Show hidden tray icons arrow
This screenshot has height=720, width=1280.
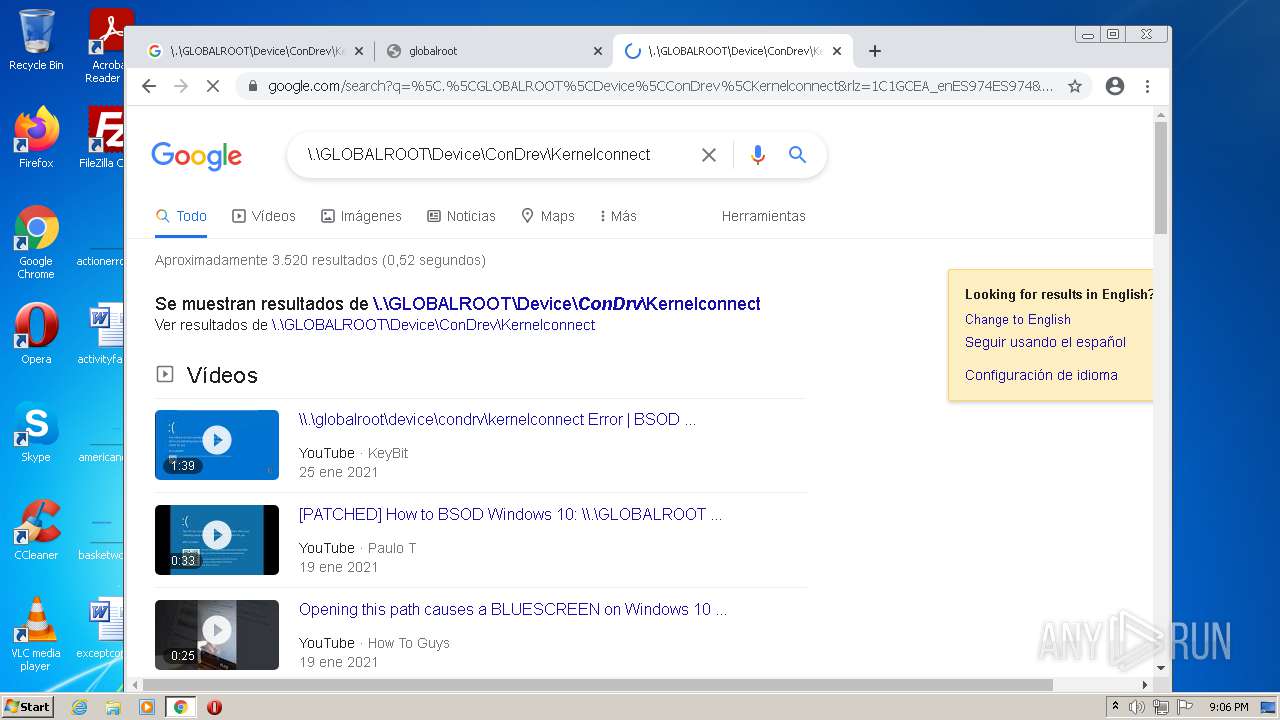tap(1115, 707)
